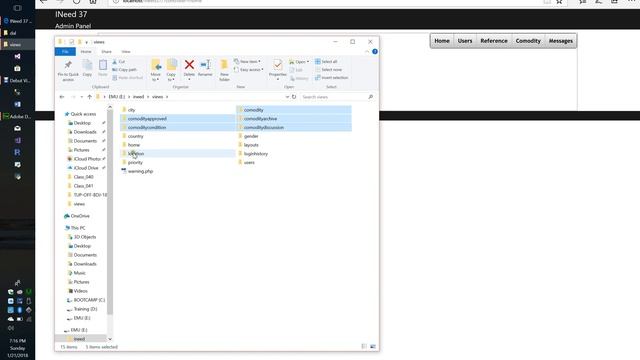This screenshot has height=360, width=640.
Task: Click Paste shortcut in ribbon
Action: pos(127,78)
